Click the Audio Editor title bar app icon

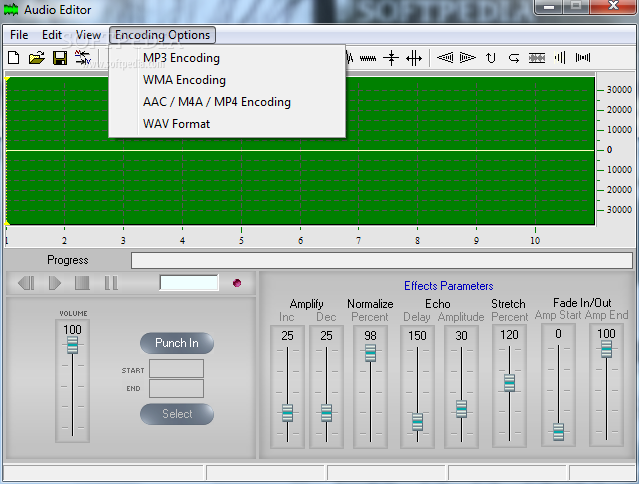11,9
